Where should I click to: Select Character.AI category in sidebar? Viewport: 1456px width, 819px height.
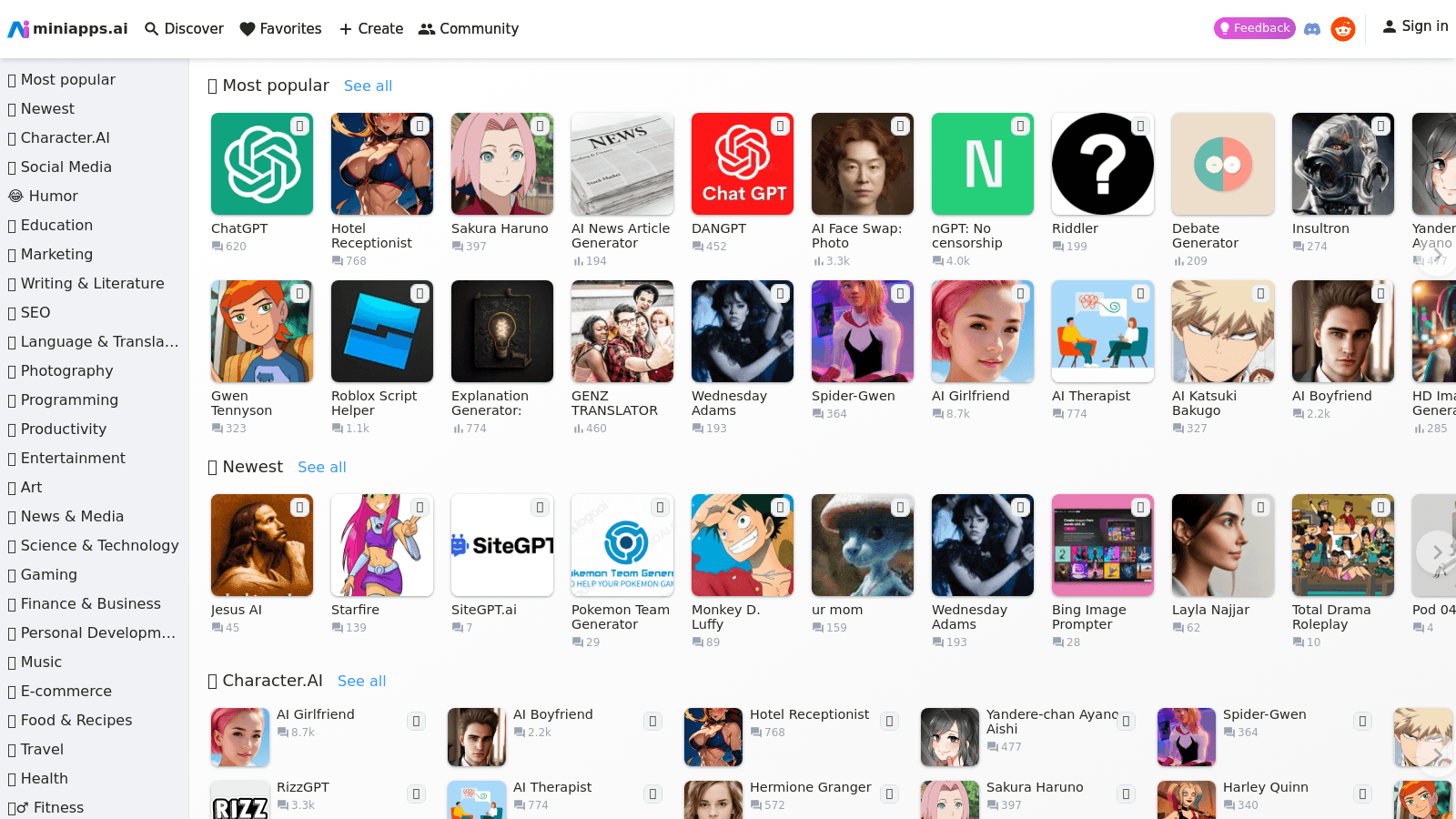click(95, 137)
